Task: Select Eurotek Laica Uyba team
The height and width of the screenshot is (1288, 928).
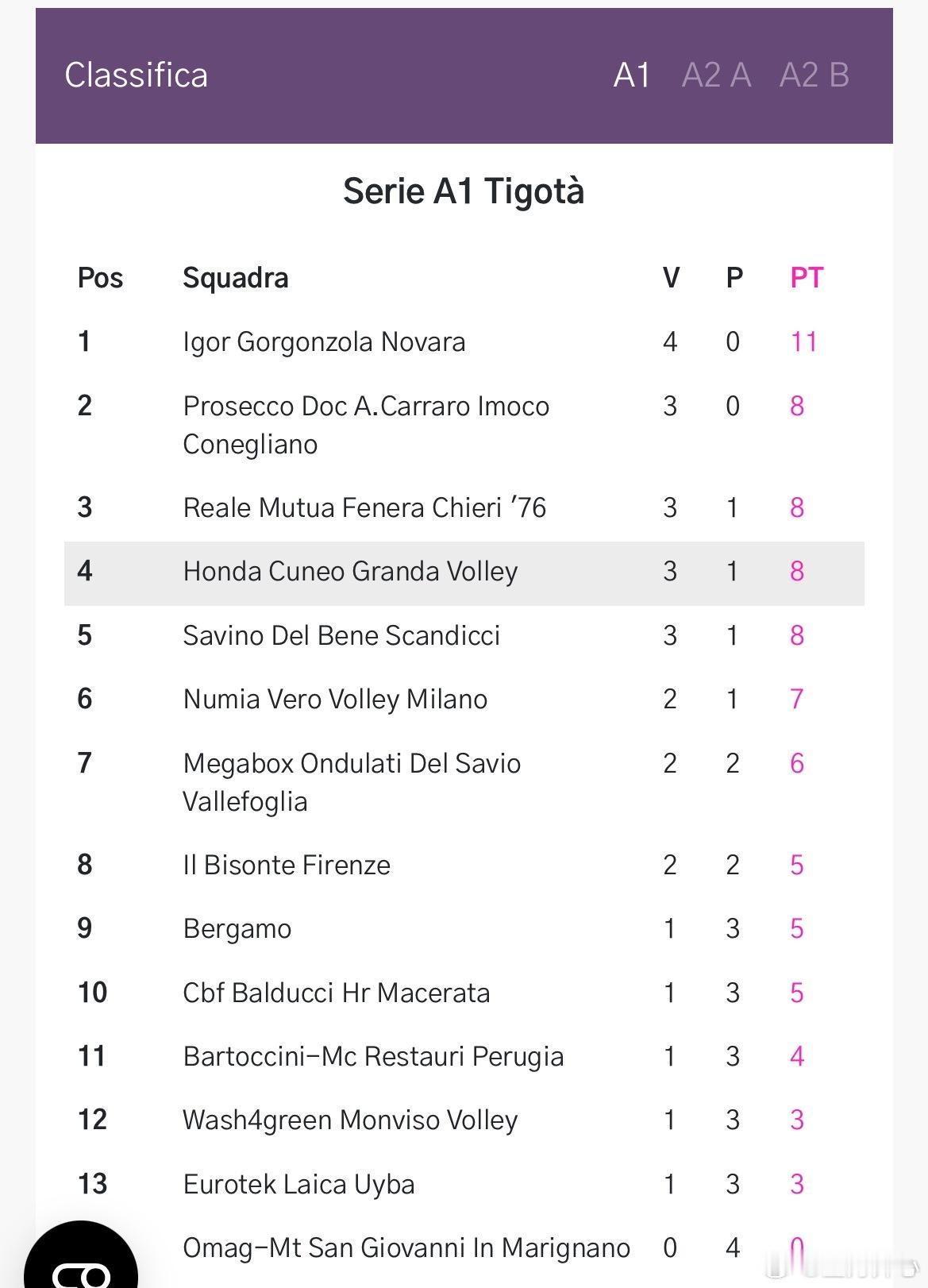Action: (298, 1184)
